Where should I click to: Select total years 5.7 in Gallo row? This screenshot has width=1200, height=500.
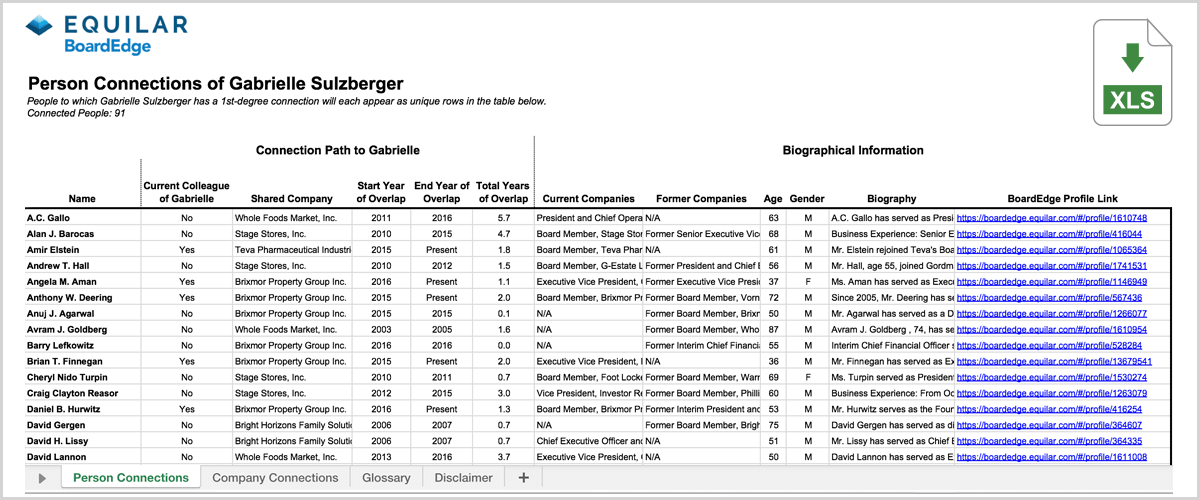(x=503, y=217)
